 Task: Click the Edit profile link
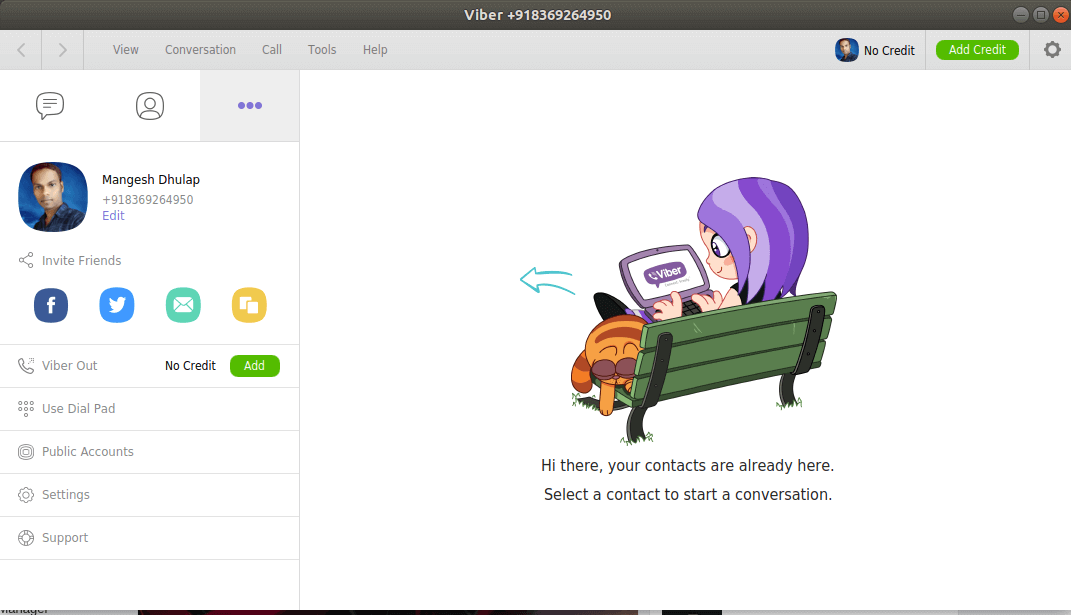pyautogui.click(x=113, y=216)
